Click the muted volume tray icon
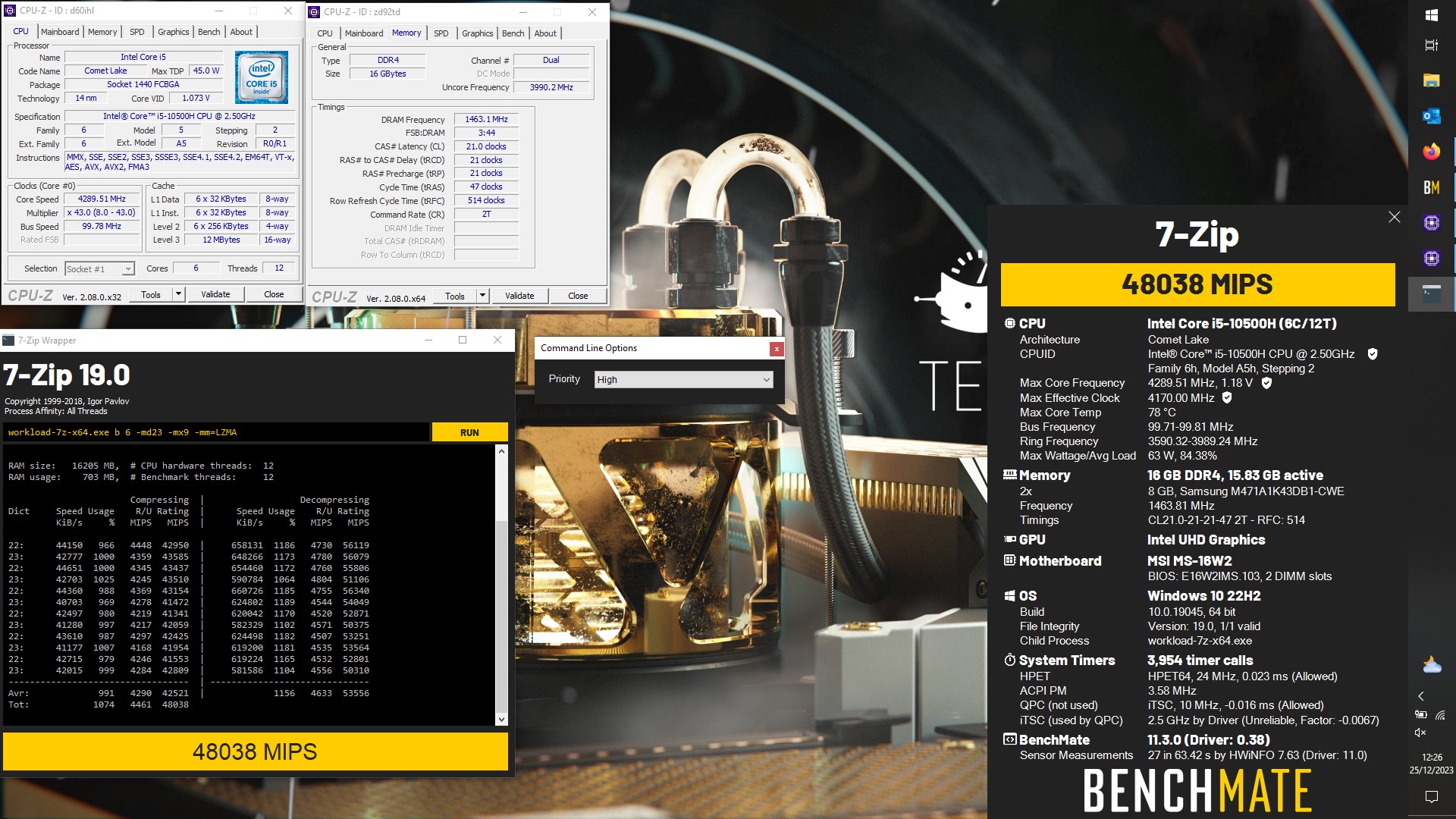 (x=1421, y=733)
